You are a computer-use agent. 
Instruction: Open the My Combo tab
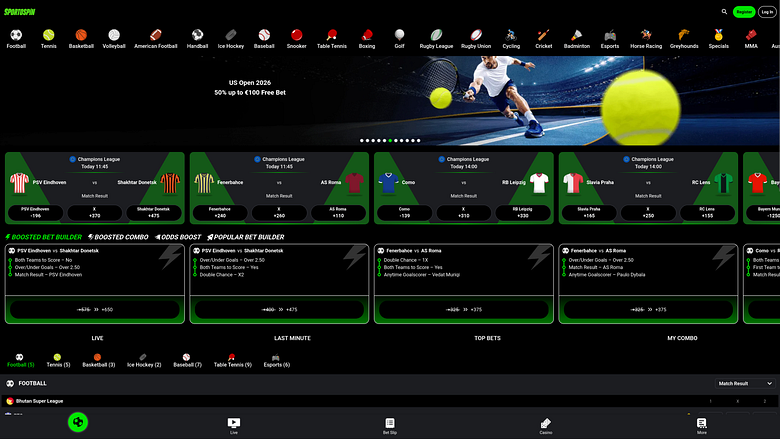tap(682, 338)
